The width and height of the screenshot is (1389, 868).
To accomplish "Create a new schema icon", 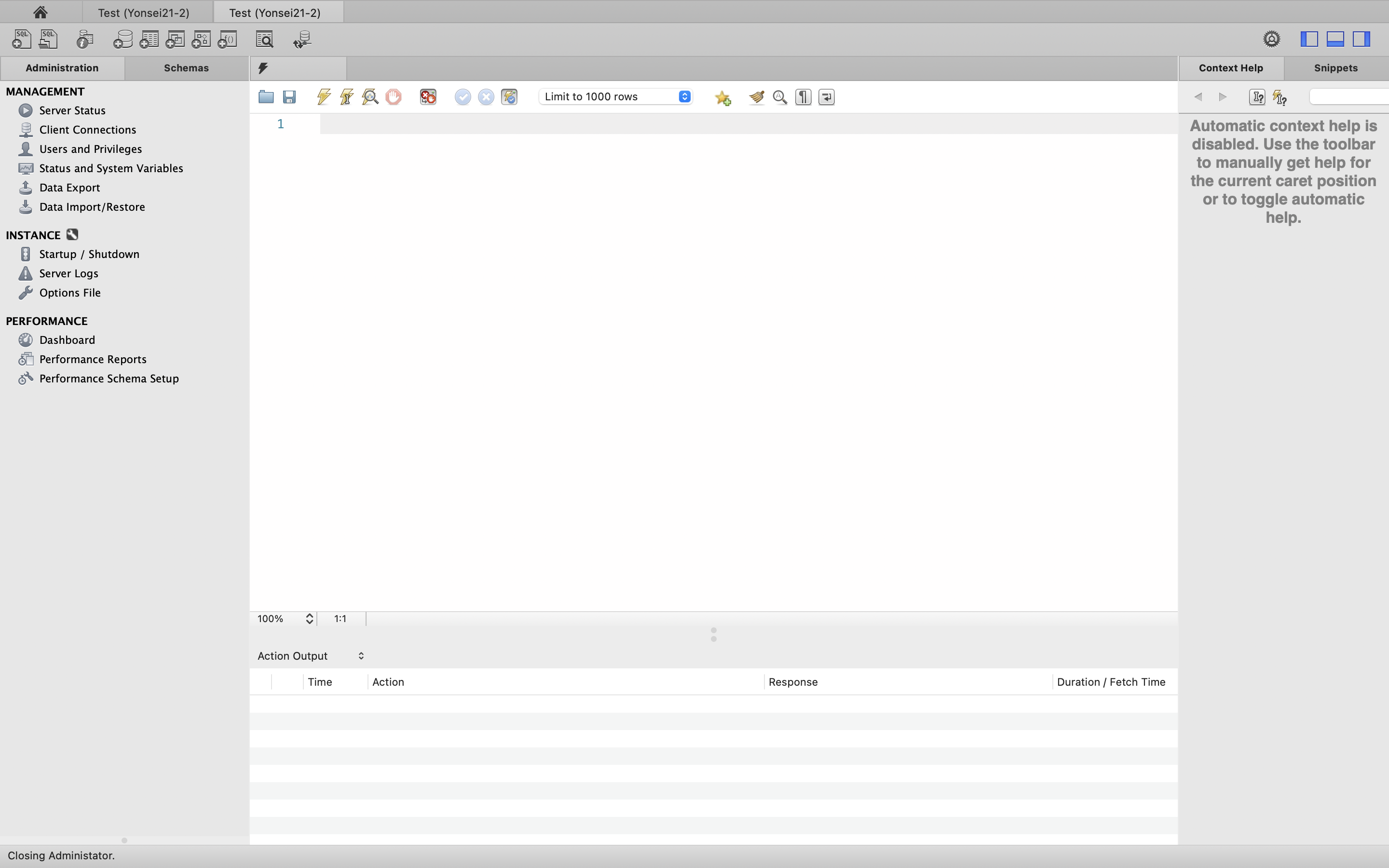I will tap(122, 39).
